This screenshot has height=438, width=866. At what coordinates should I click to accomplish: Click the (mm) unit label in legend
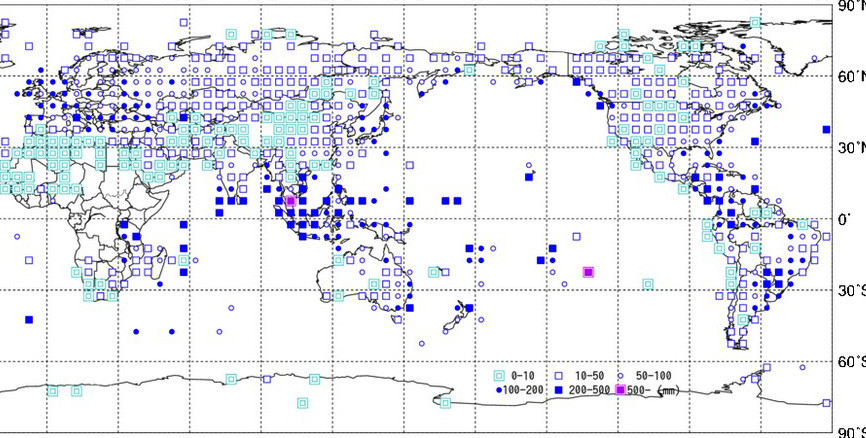click(667, 390)
